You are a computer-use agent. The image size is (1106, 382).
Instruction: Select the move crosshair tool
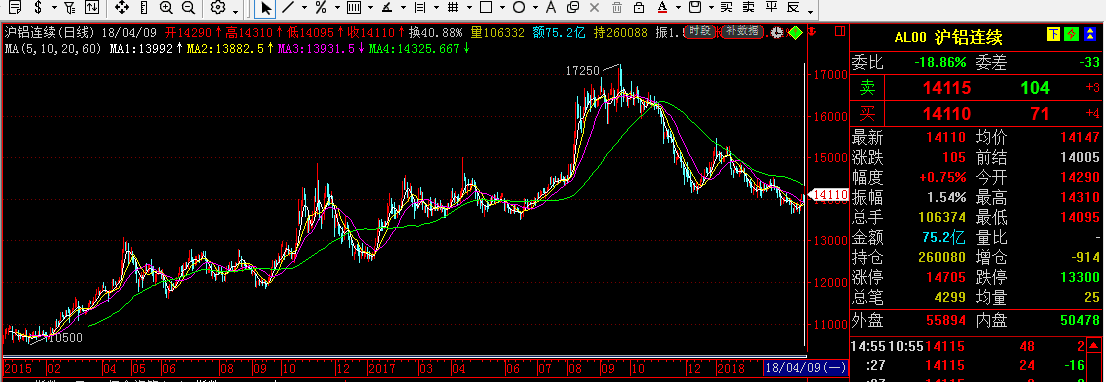121,8
